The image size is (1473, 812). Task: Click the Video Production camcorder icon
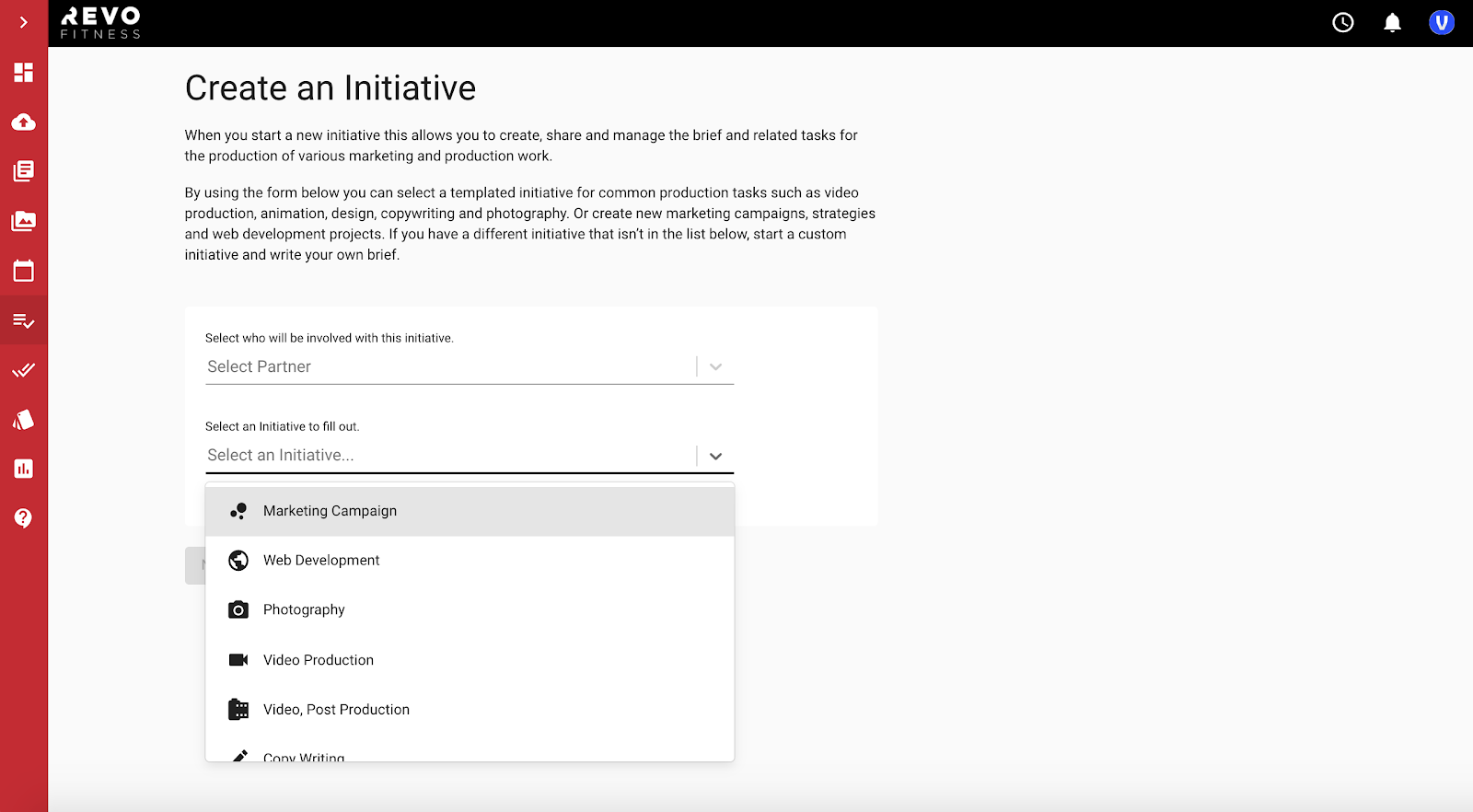238,660
